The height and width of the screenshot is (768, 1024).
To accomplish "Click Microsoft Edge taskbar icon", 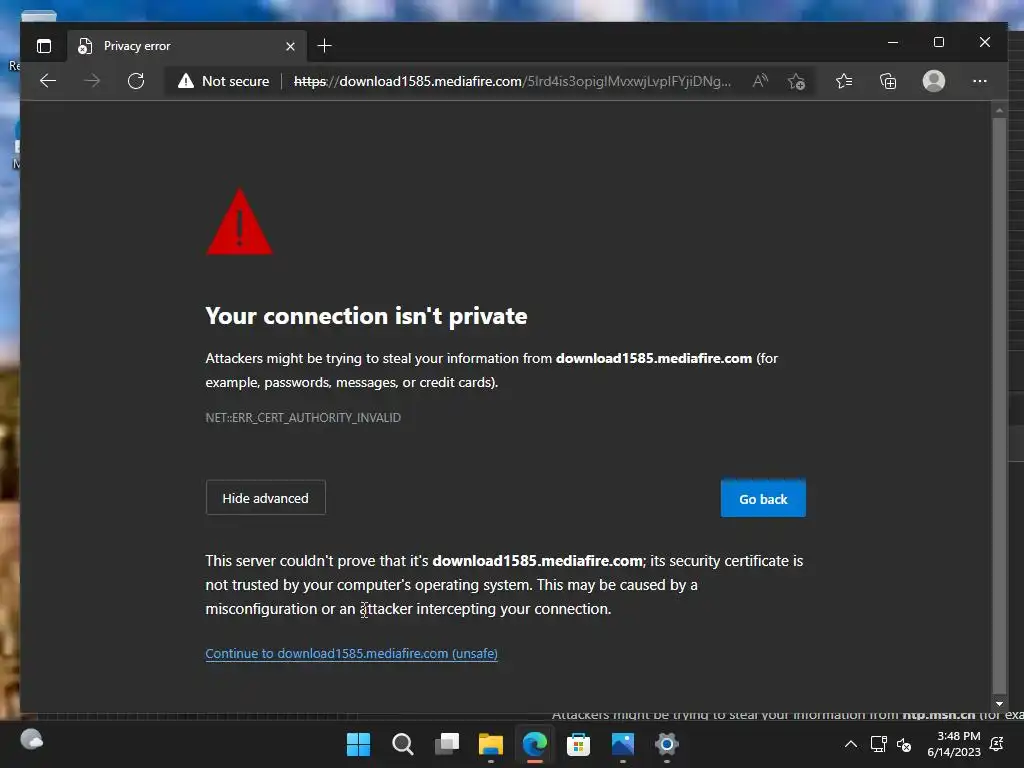I will 534,744.
